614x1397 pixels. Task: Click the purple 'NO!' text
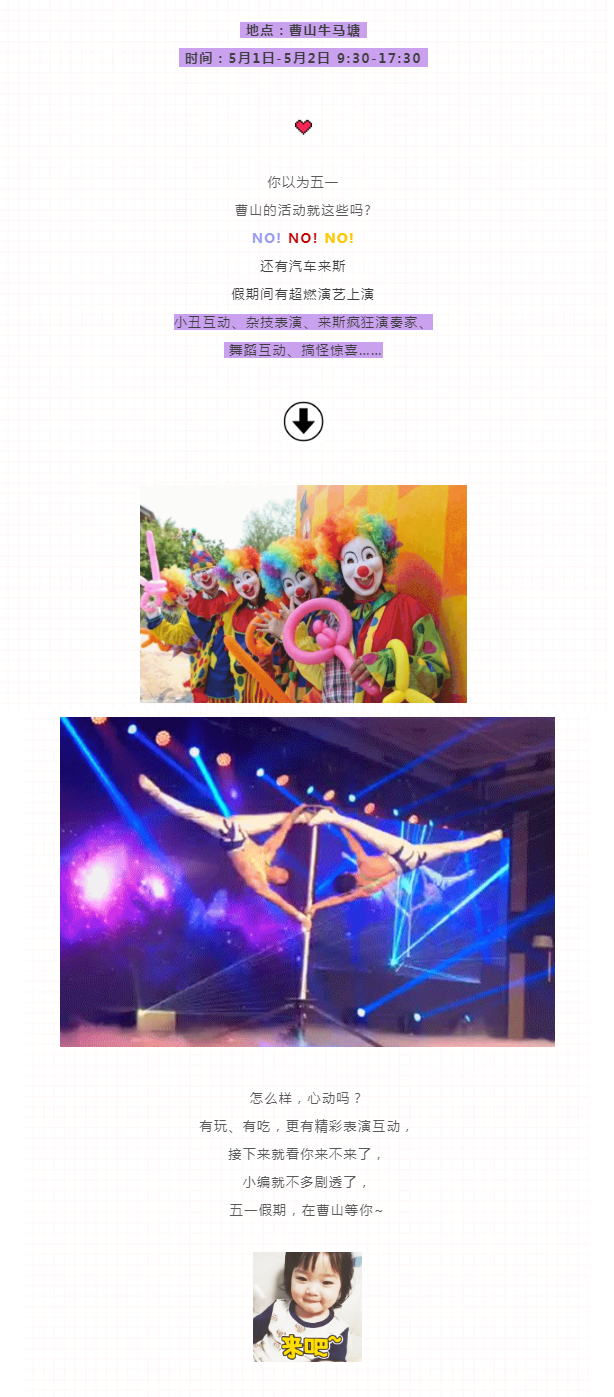coord(266,238)
